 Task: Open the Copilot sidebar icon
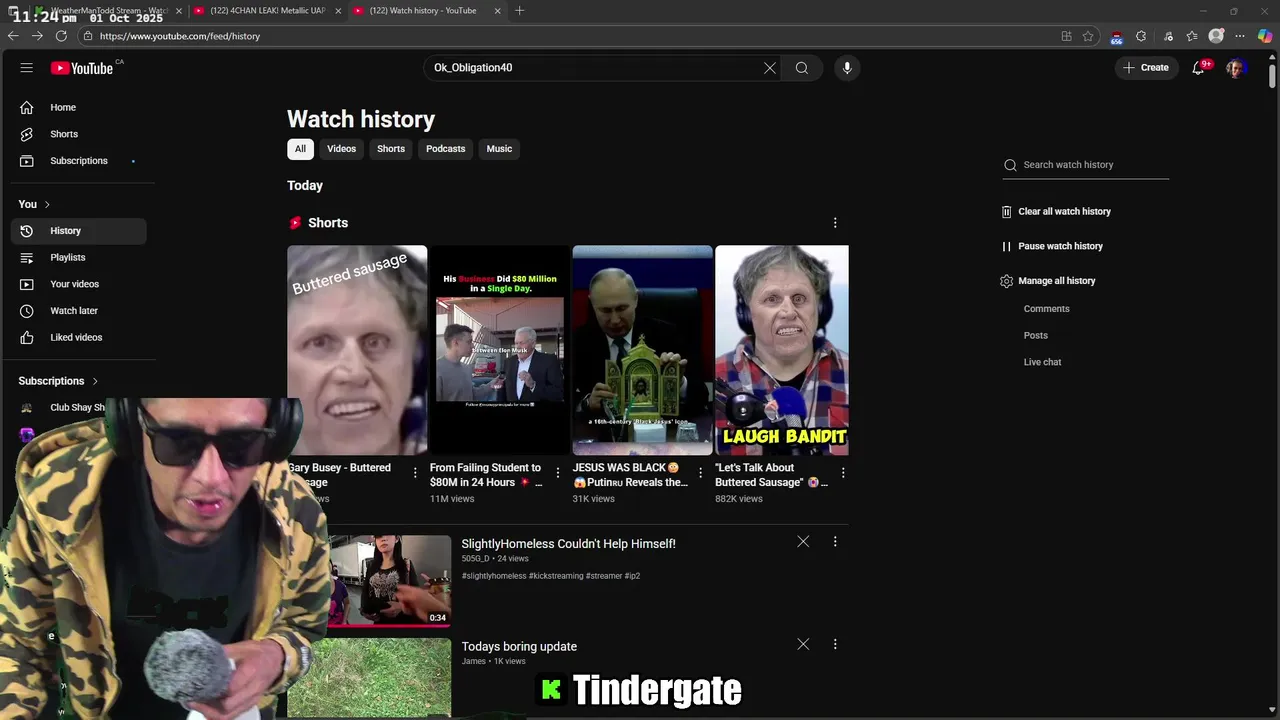tap(1265, 36)
